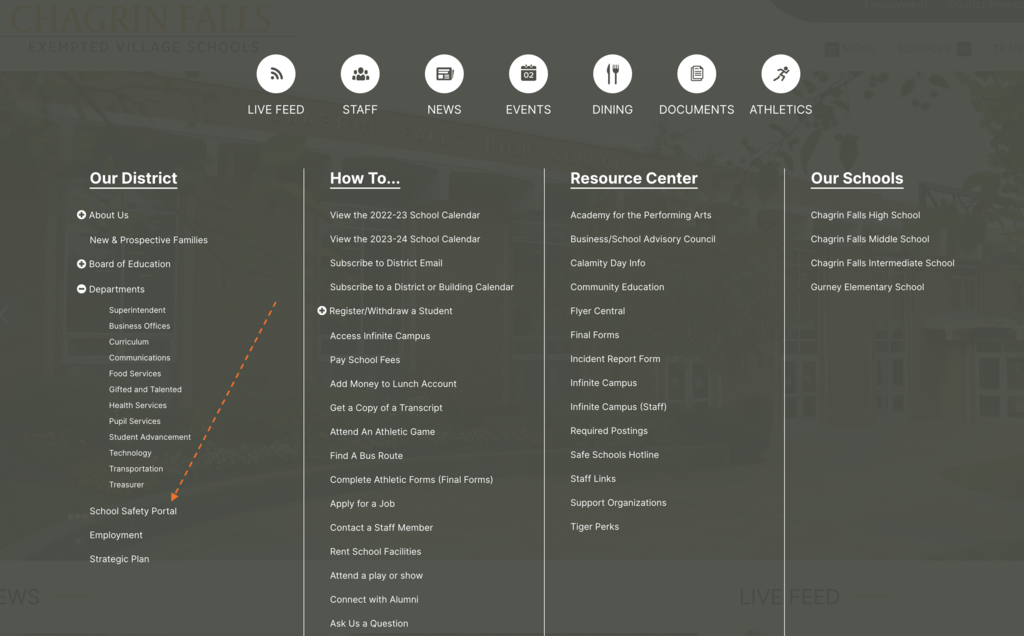Go to Treasurer department

[x=126, y=485]
